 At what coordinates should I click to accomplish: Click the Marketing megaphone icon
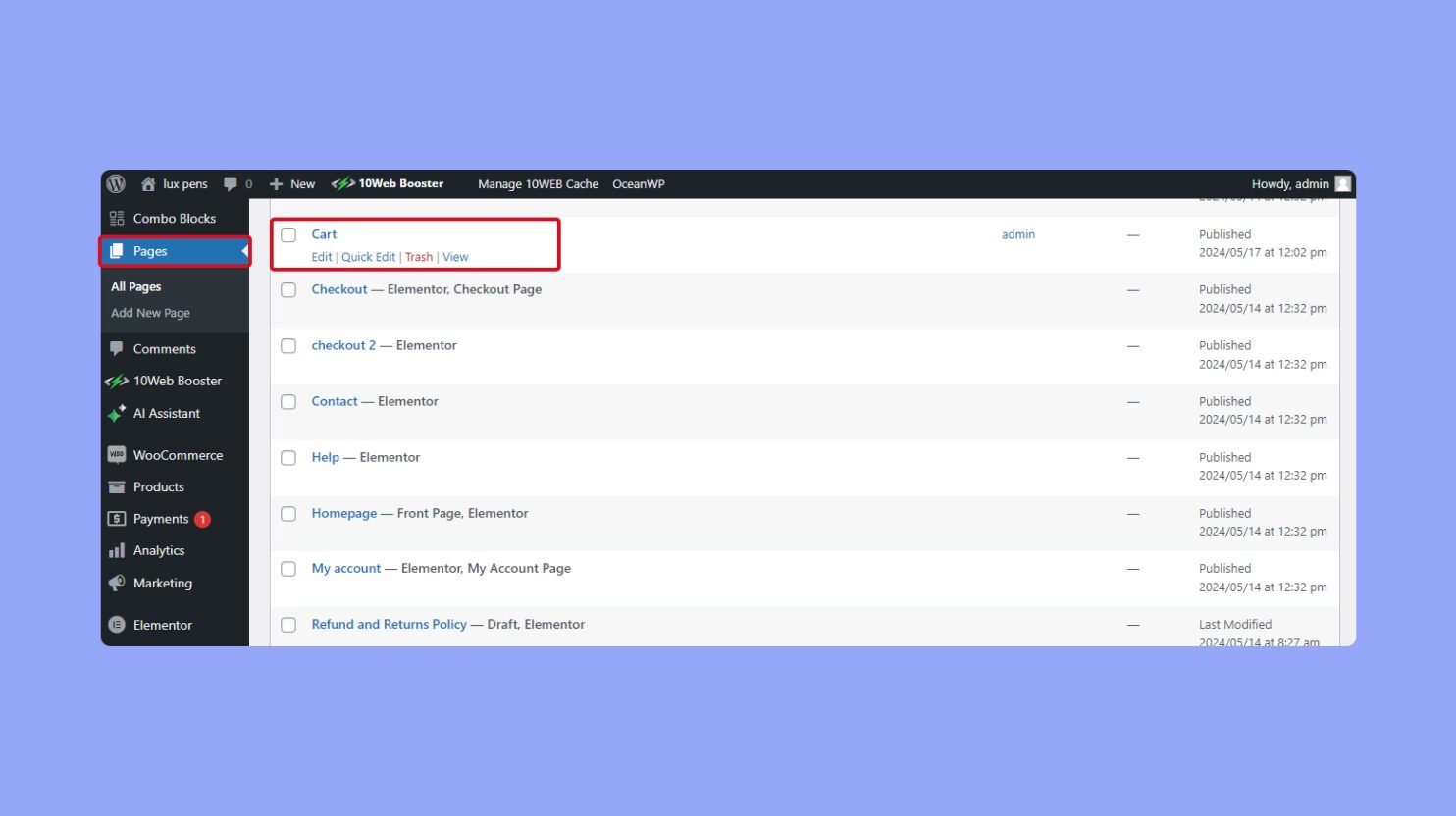click(116, 583)
